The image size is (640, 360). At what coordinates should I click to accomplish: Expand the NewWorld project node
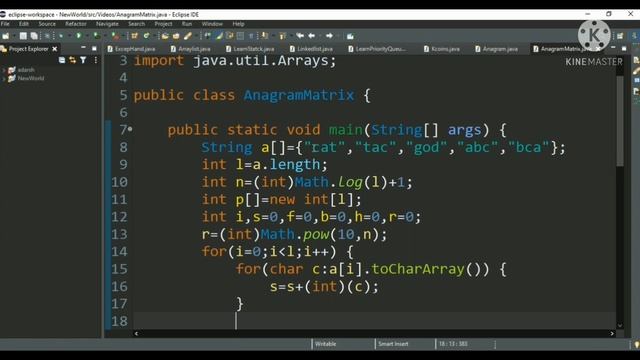pyautogui.click(x=4, y=78)
